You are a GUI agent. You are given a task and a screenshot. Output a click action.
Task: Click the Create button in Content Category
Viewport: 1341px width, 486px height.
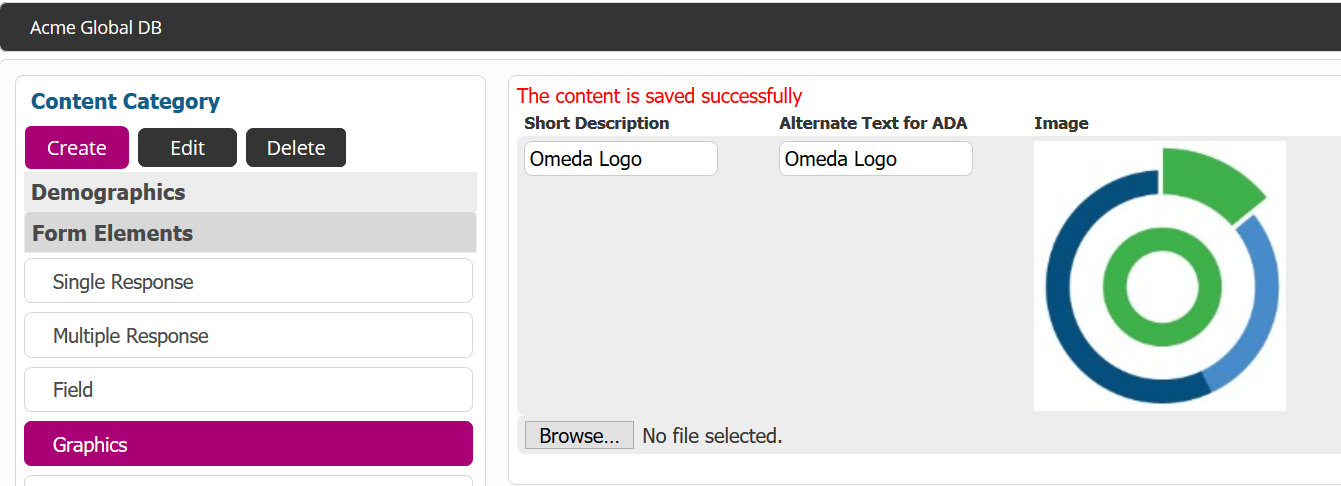[x=77, y=147]
